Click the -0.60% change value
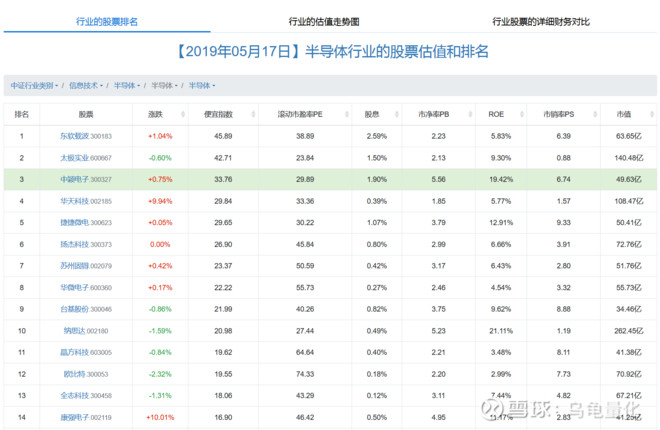 point(160,158)
